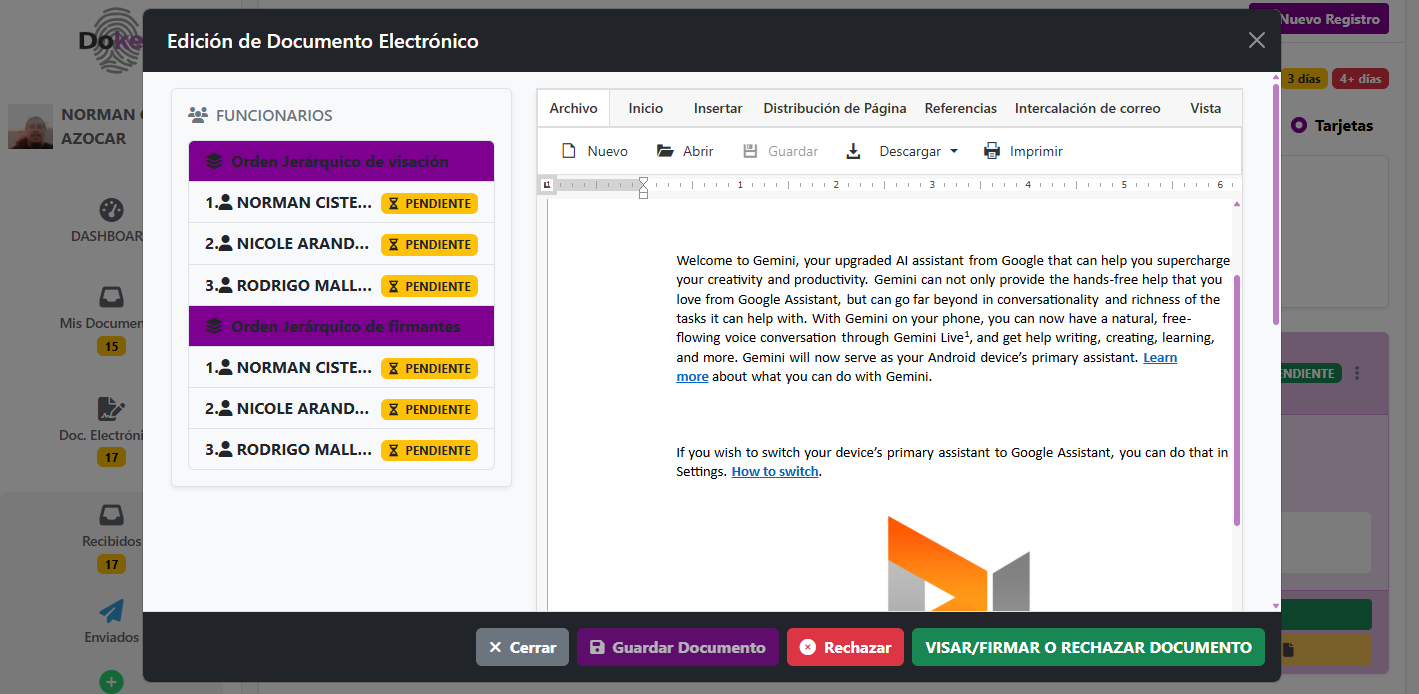Viewport: 1419px width, 694px height.
Task: Click the Abrir folder icon
Action: [x=665, y=151]
